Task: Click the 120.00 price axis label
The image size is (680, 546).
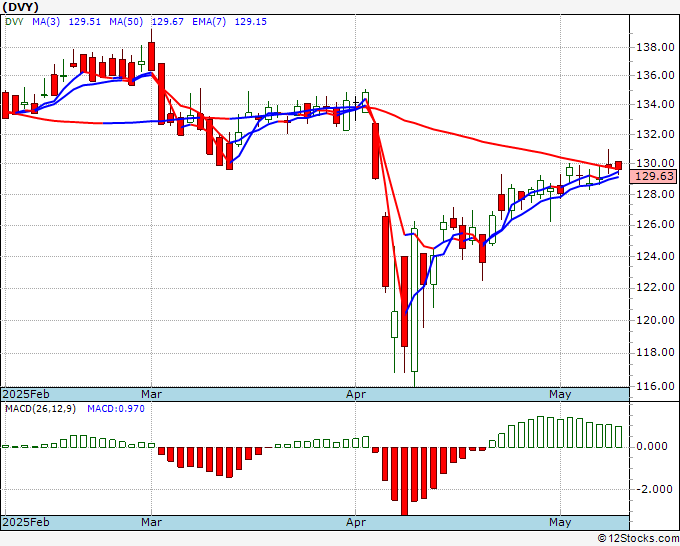Action: 655,320
